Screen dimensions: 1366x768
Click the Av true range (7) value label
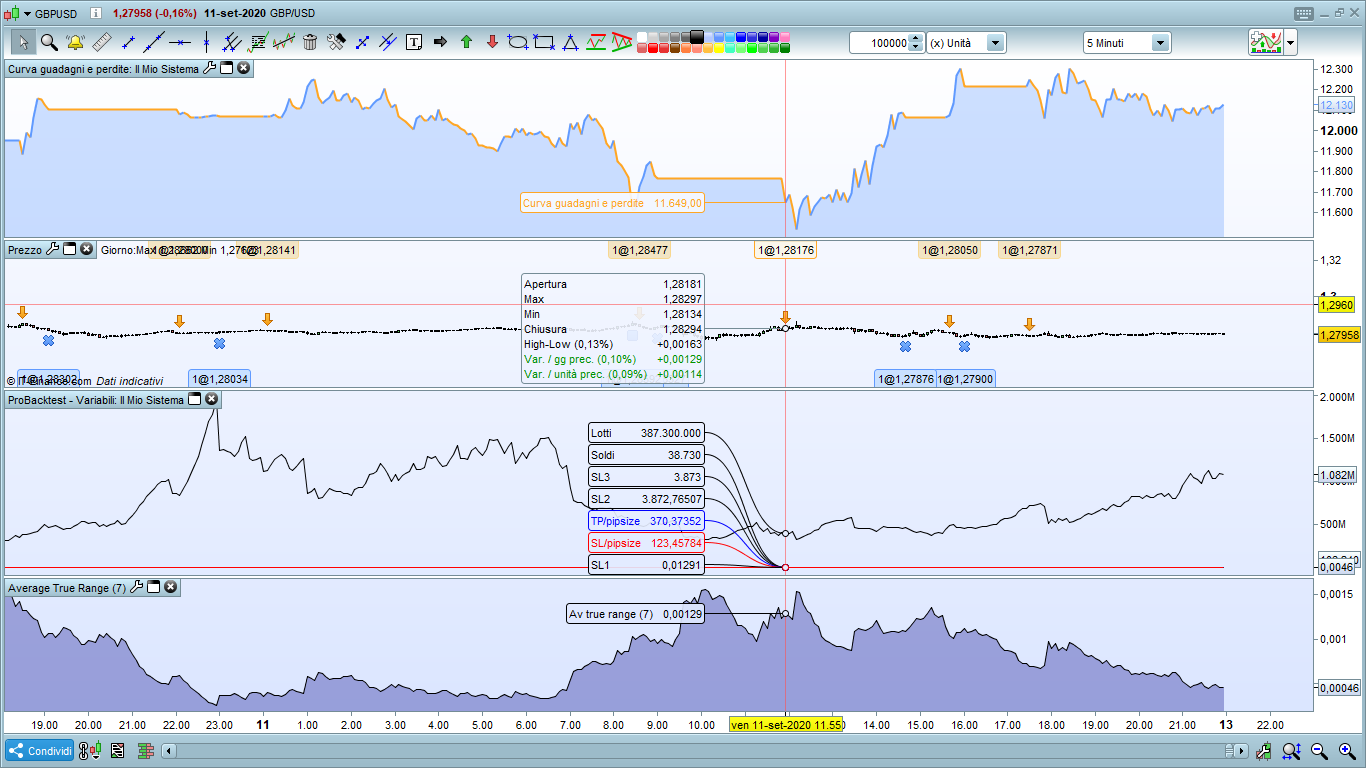(635, 614)
